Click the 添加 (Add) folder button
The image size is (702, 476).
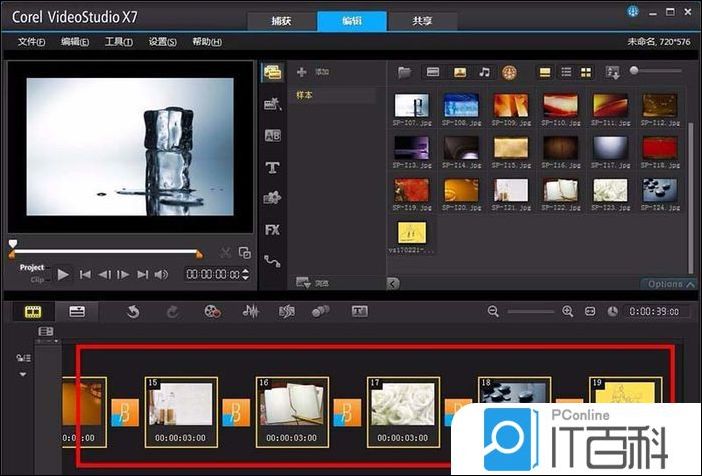(x=312, y=72)
